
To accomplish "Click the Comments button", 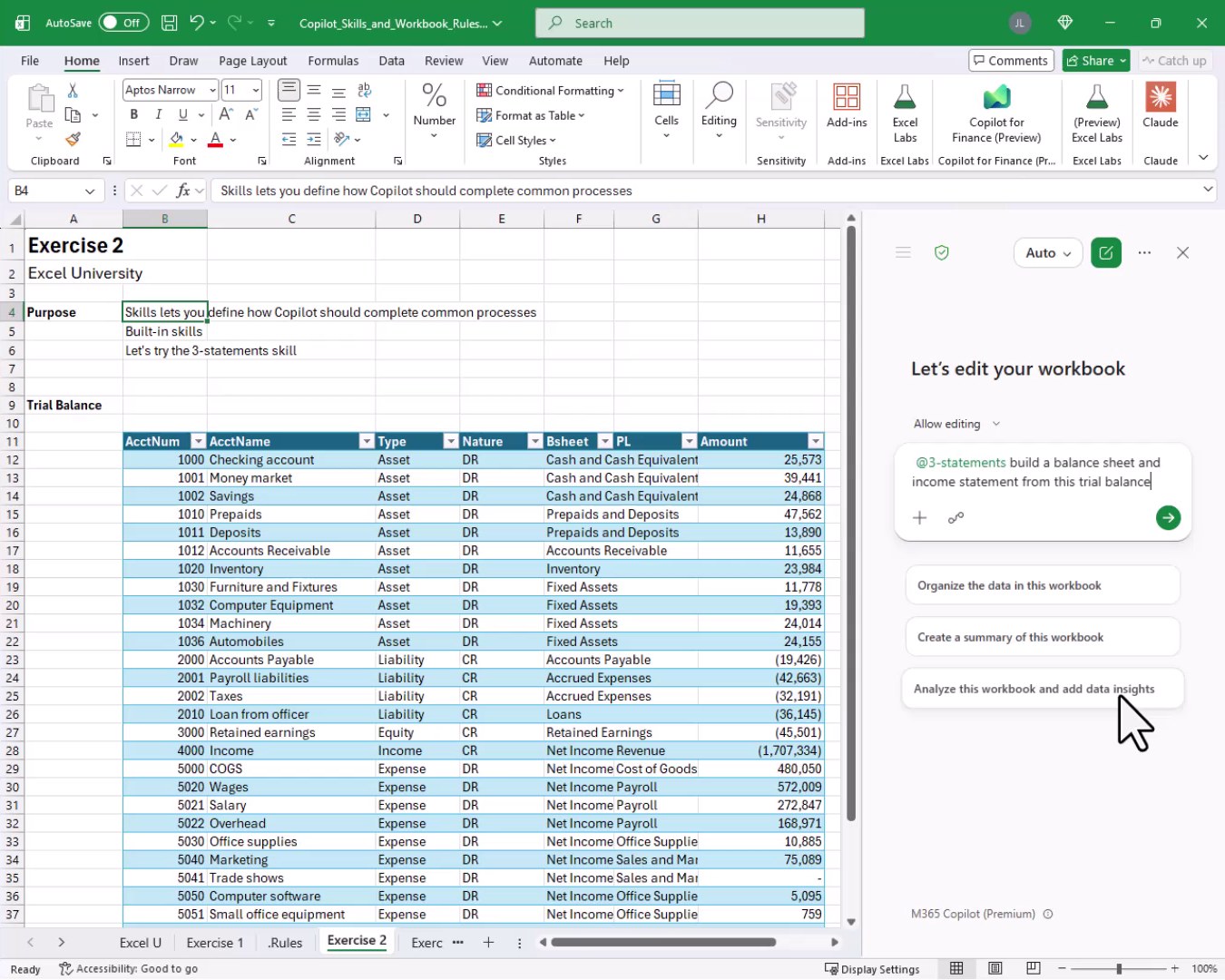I will pos(1011,61).
